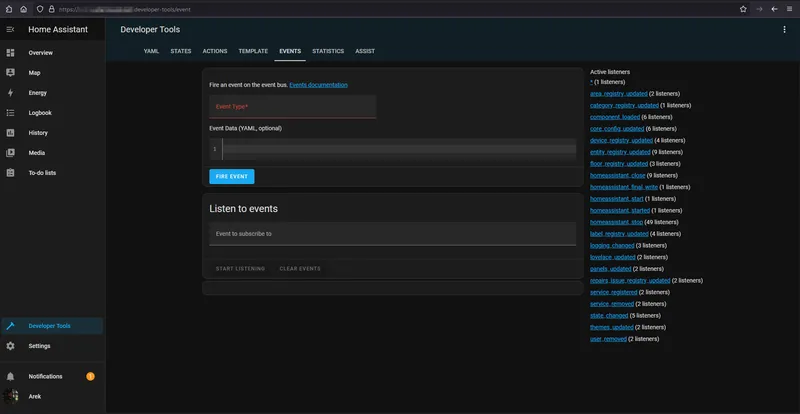Select lovelace_updated listener link
Viewport: 800px width, 414px height.
pos(613,257)
